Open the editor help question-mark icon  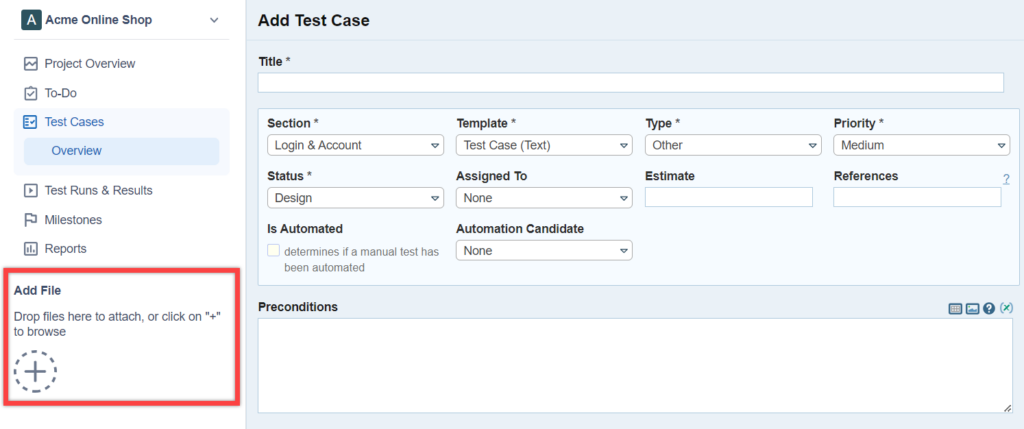tap(988, 308)
